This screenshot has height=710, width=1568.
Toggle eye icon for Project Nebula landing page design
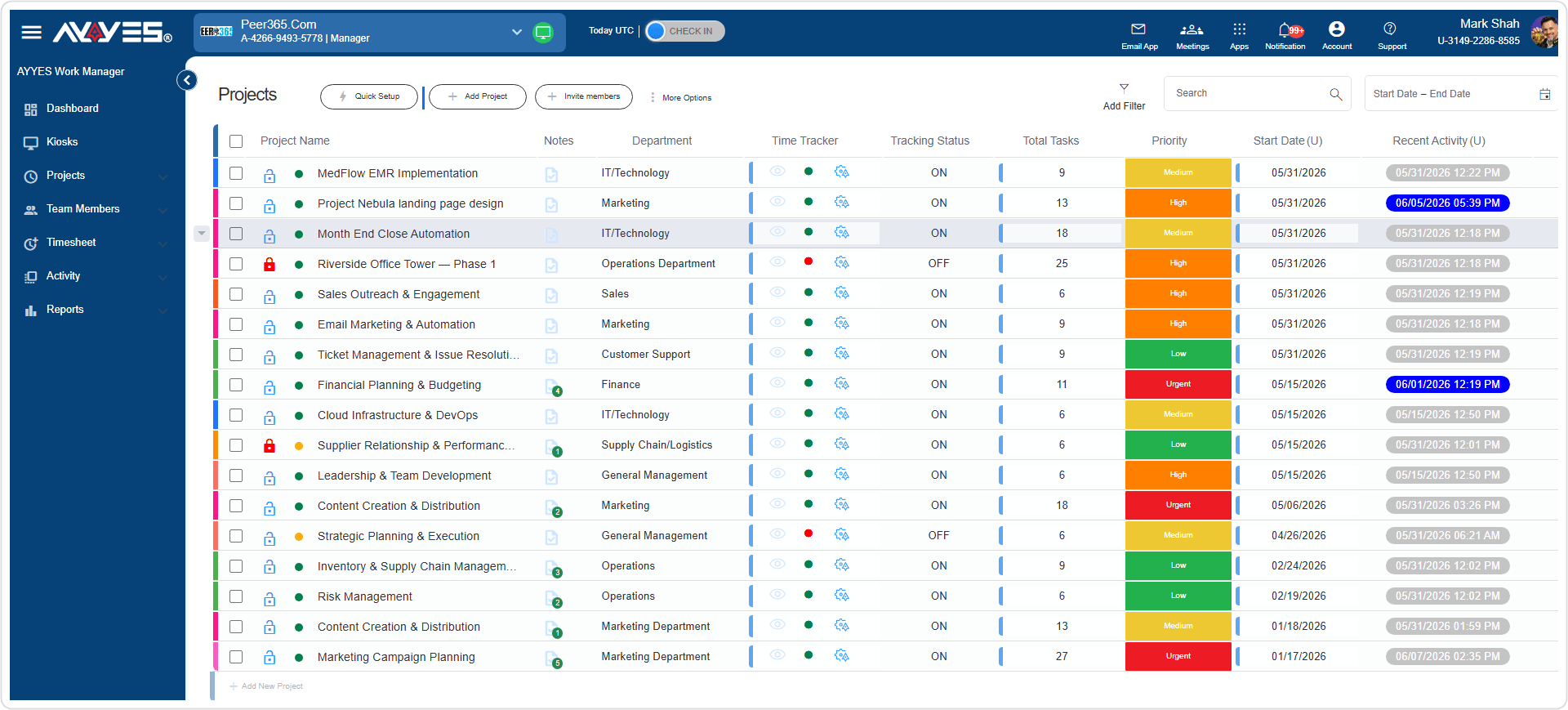point(777,201)
